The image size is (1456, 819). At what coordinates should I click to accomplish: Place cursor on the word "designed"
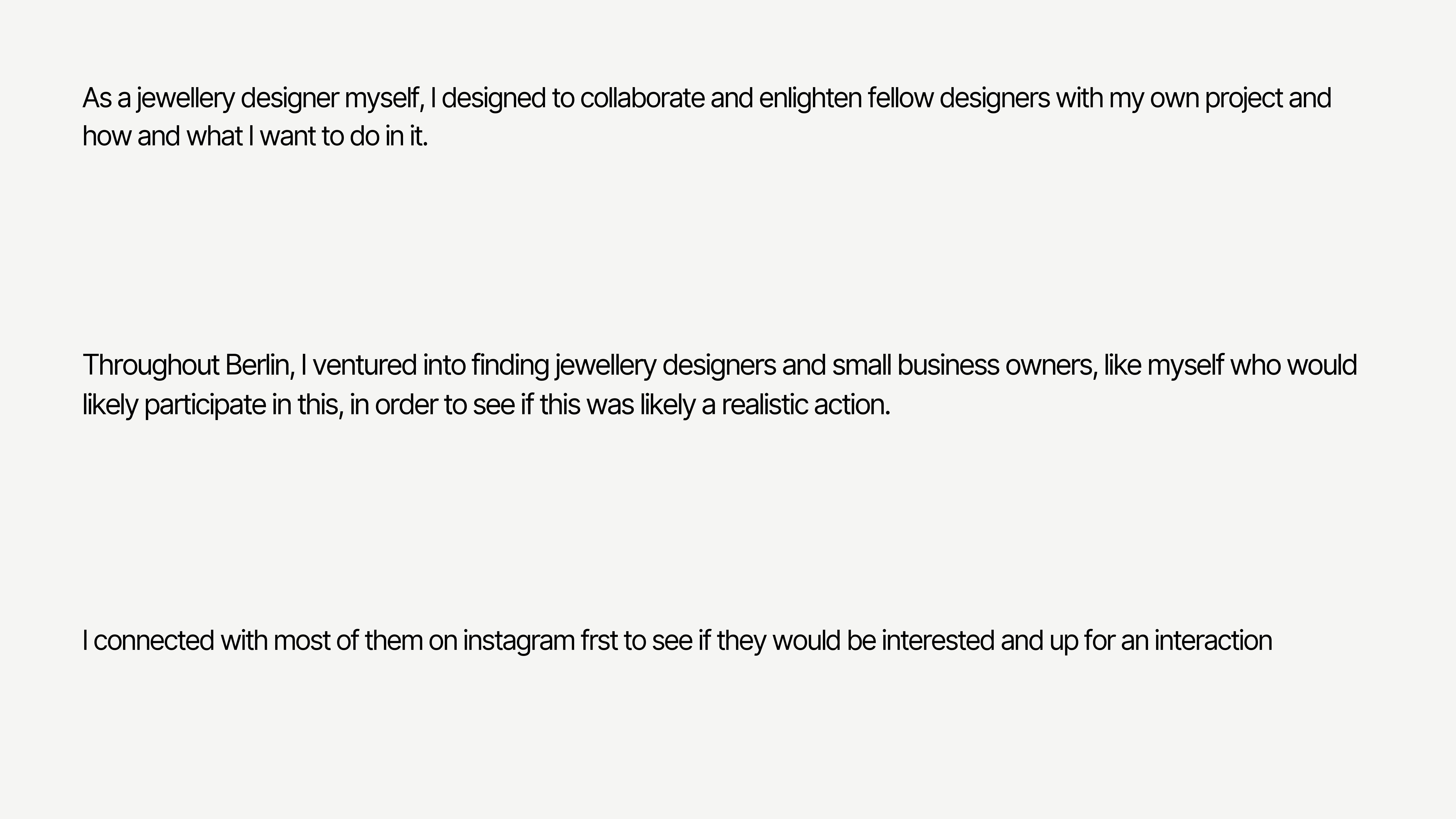(493, 98)
